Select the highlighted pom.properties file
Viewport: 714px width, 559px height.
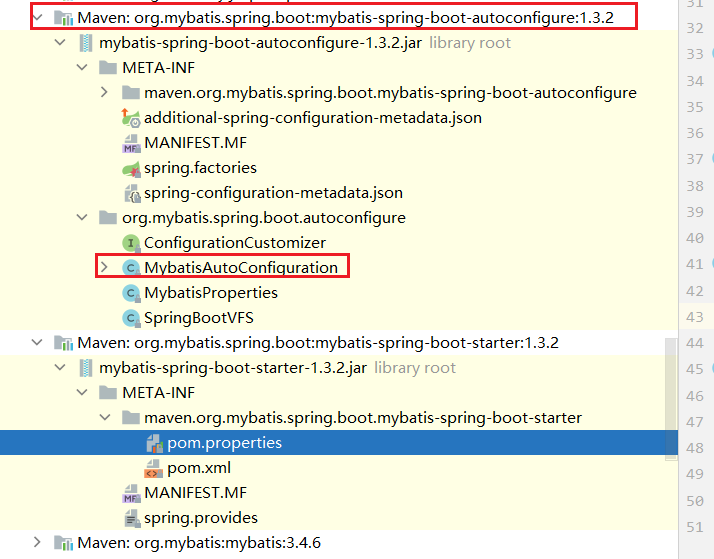339,442
